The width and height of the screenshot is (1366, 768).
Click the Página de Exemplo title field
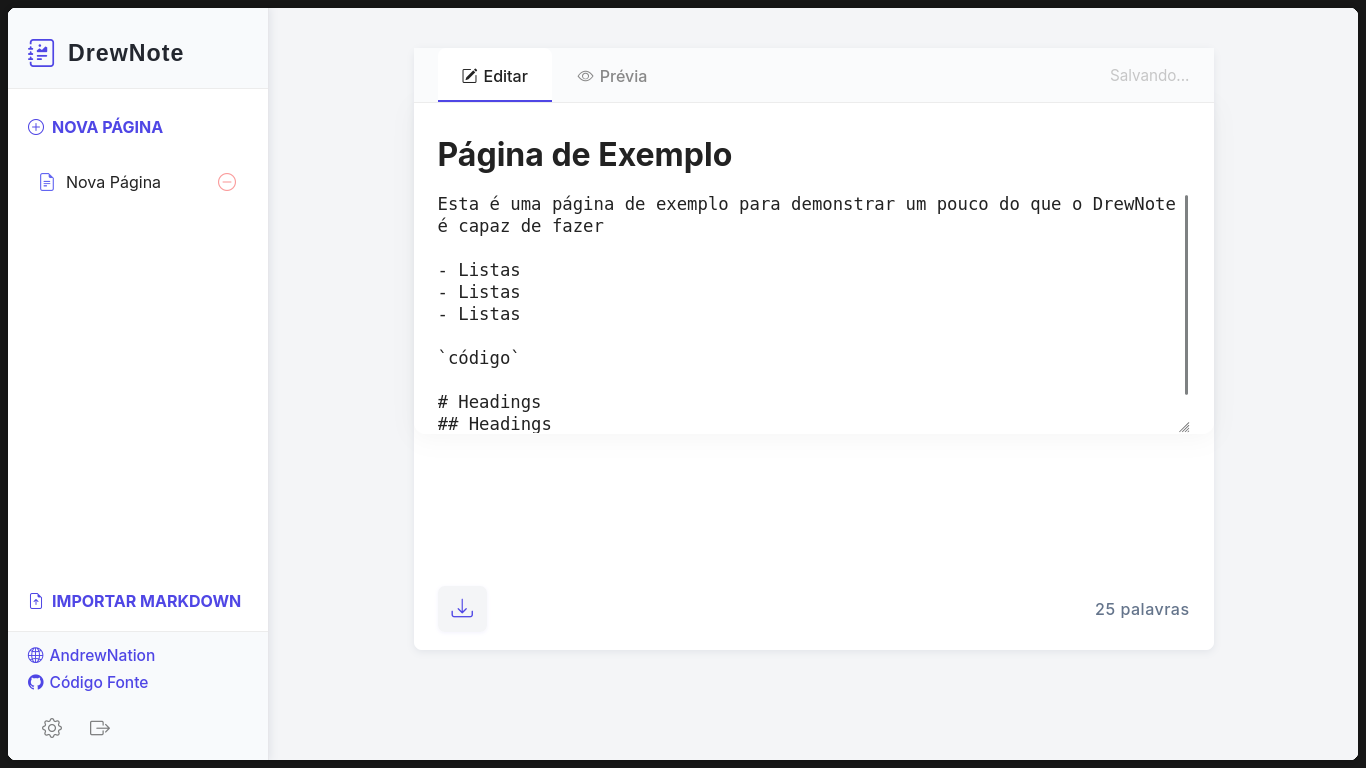[x=814, y=155]
